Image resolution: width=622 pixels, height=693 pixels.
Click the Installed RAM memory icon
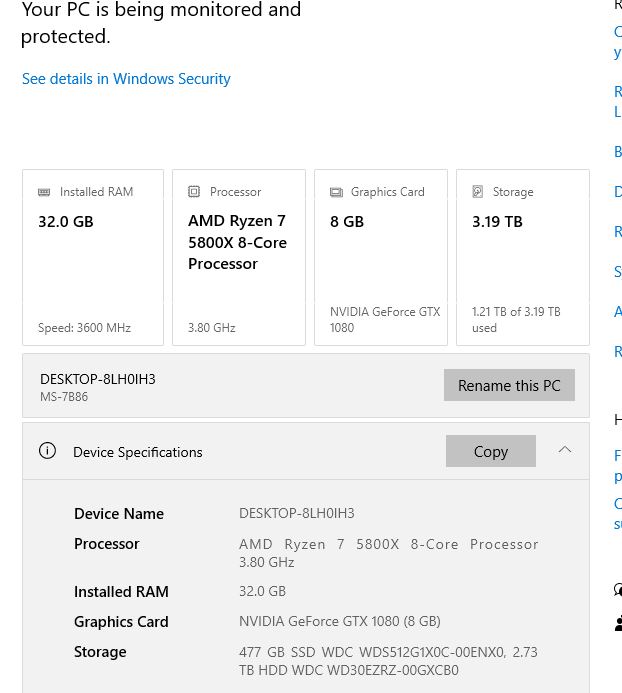[x=44, y=192]
